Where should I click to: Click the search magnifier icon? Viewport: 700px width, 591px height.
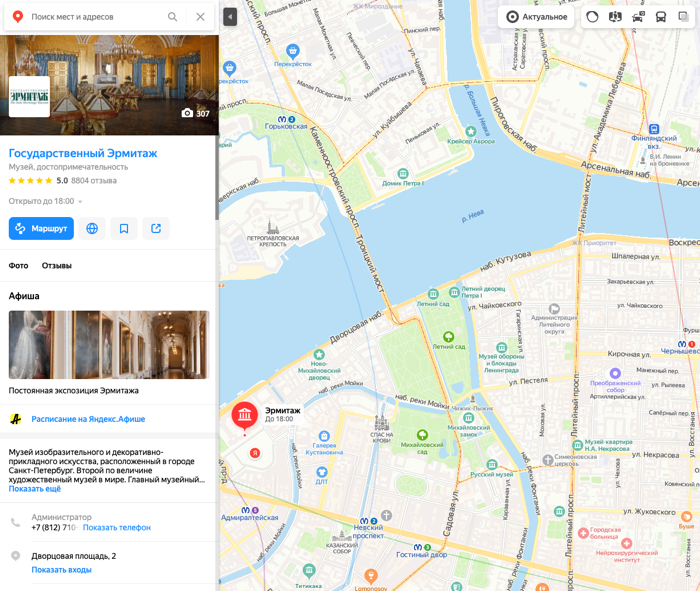(x=172, y=17)
